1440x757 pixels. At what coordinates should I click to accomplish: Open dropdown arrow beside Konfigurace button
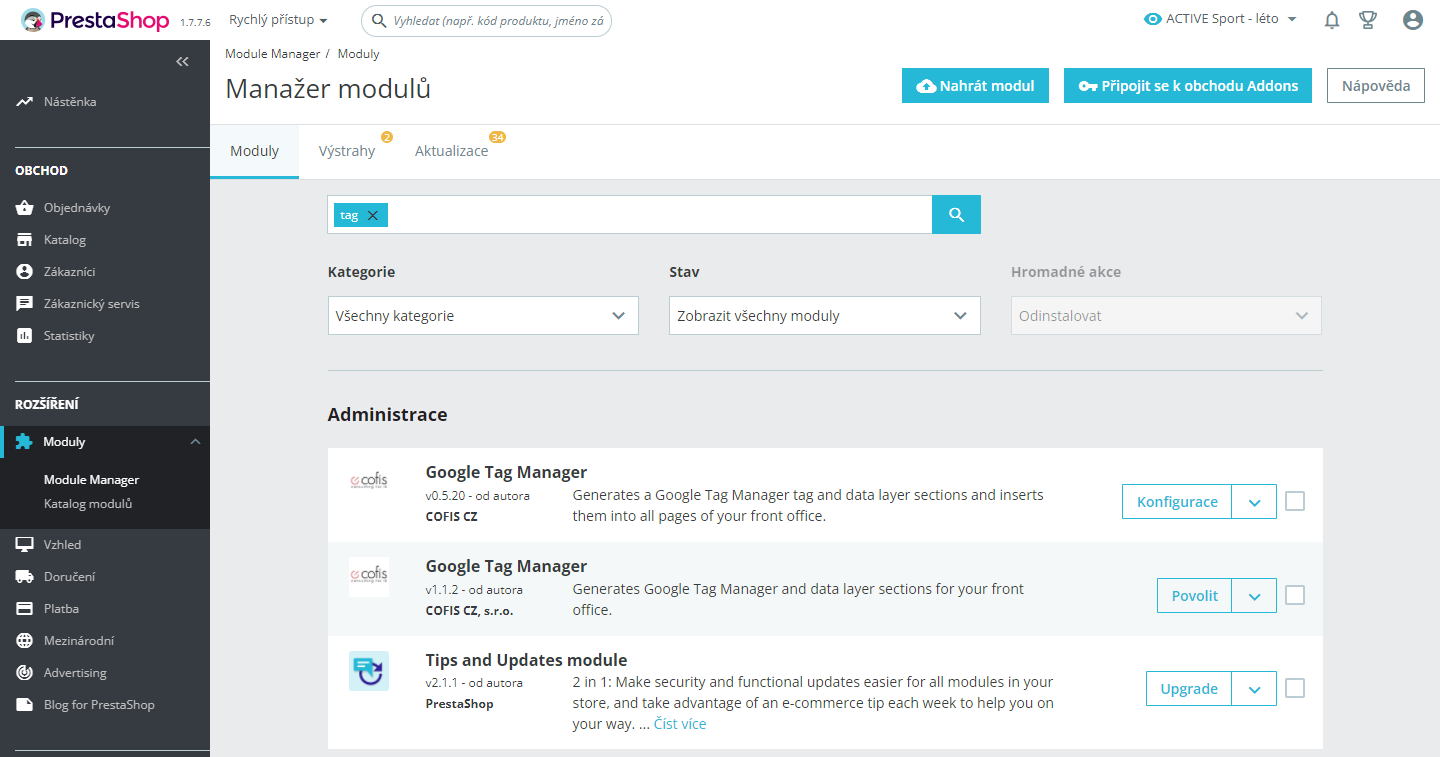[x=1254, y=502]
